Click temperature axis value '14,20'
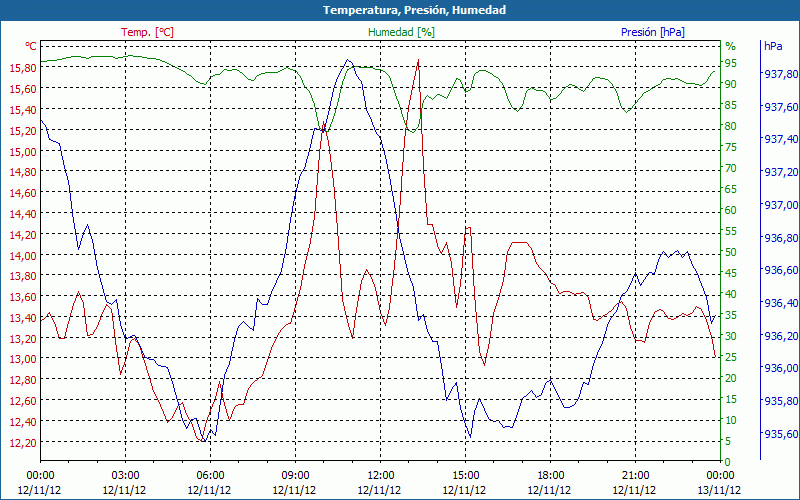 [23, 234]
